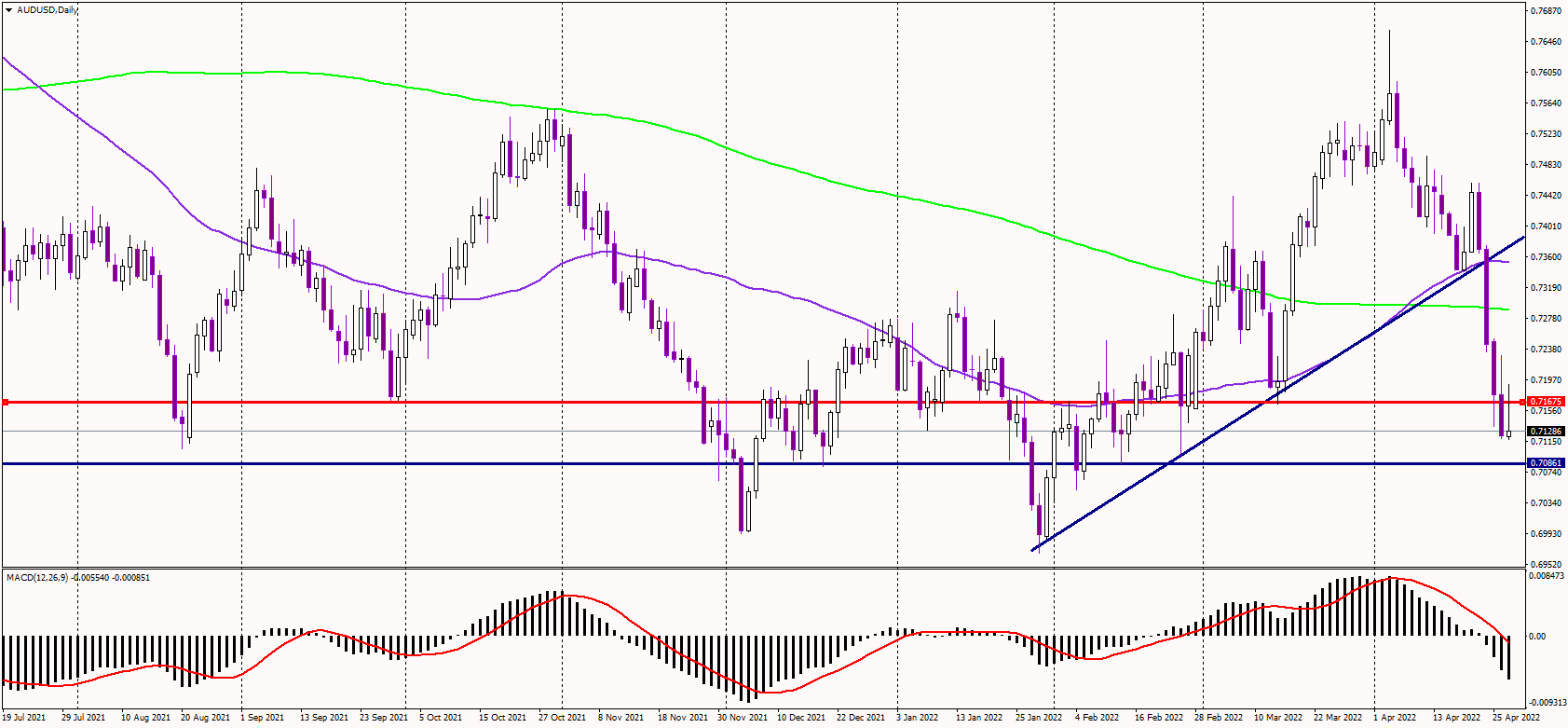Viewport: 1568px width, 728px height.
Task: Select the red 0.71675 price tag
Action: coord(1546,402)
